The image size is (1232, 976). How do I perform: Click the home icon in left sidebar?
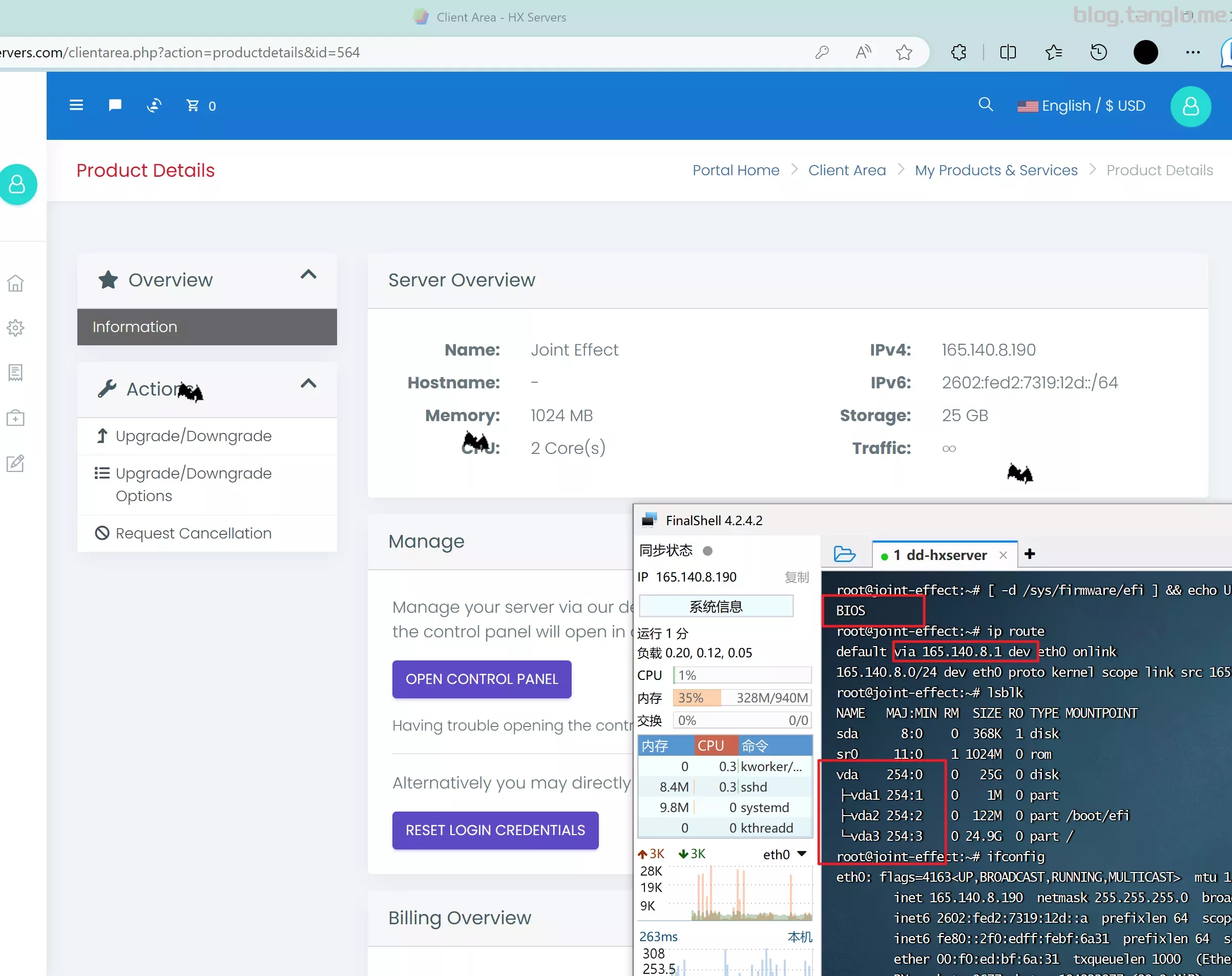(x=15, y=283)
